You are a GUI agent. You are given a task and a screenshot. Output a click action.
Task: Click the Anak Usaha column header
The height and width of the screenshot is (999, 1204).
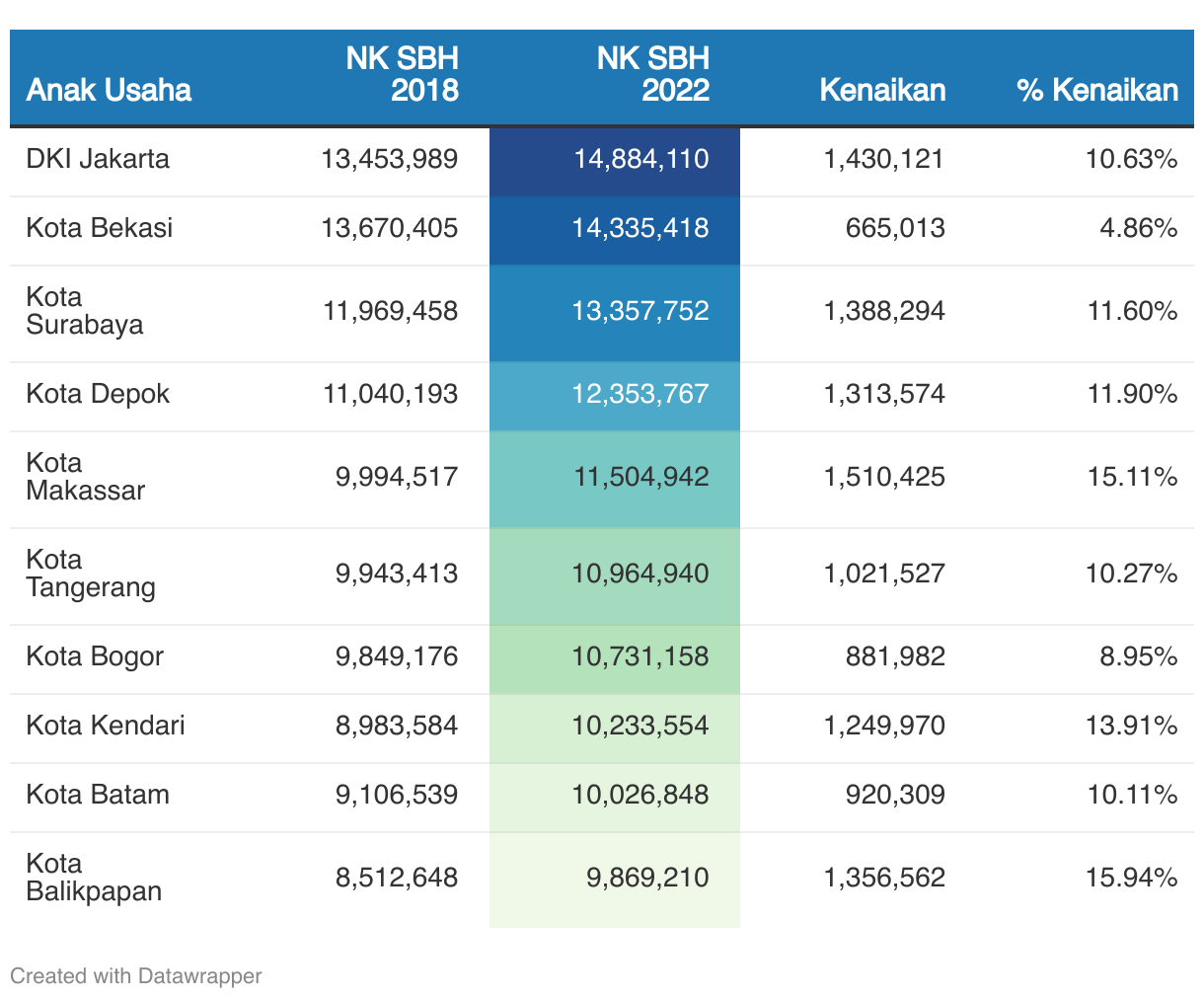[109, 90]
